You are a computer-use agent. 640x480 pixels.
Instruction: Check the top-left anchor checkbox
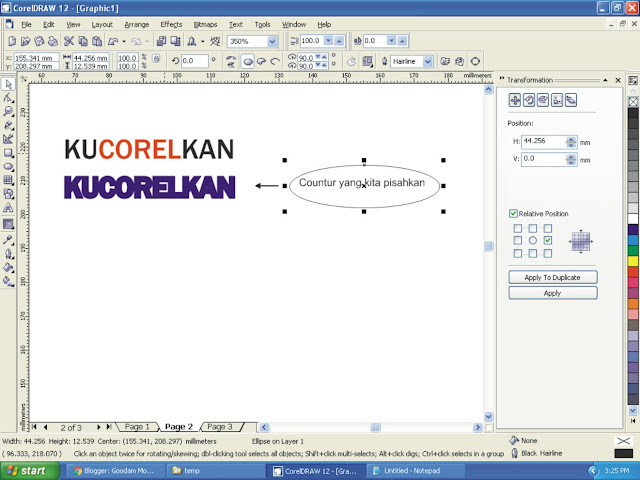click(x=518, y=228)
